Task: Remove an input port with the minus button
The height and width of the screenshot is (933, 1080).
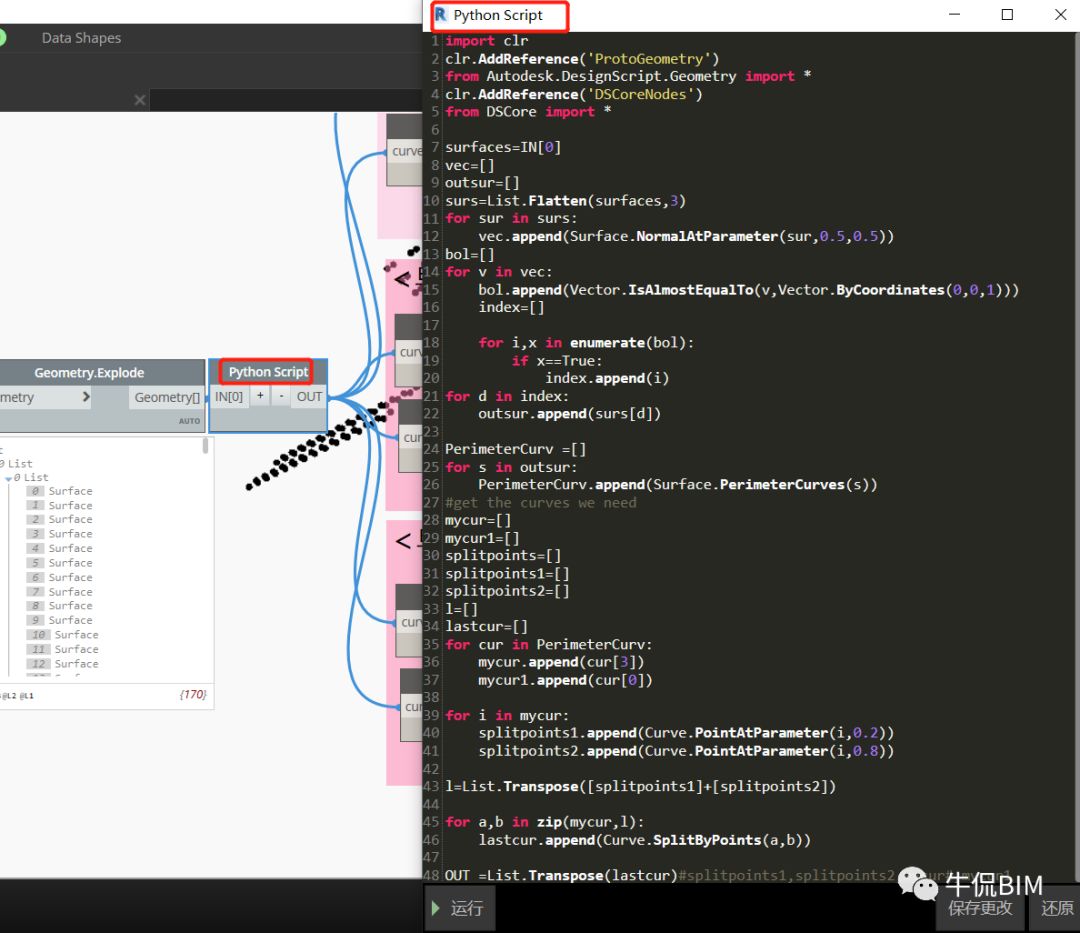Action: coord(281,396)
